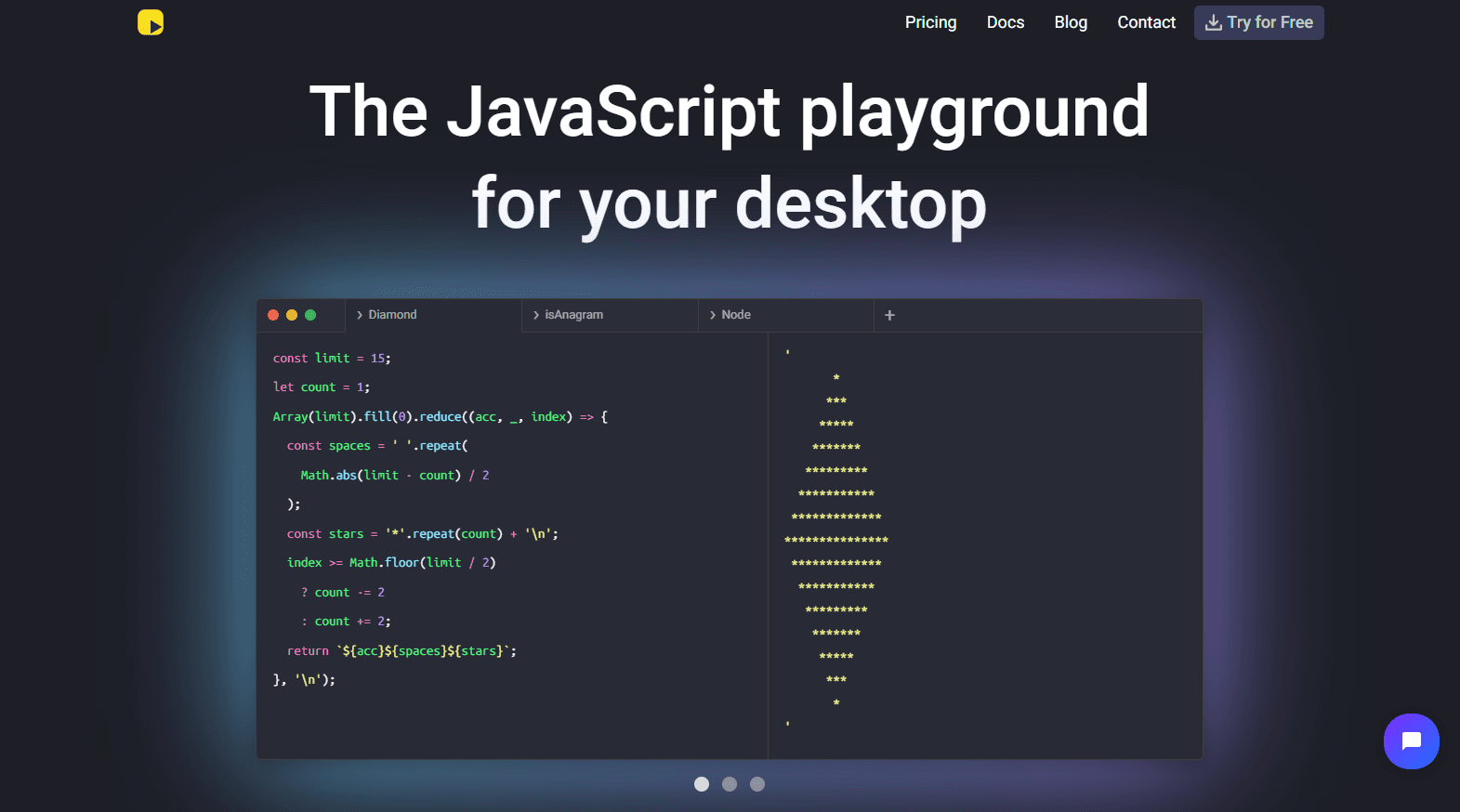Click the 'const stars' code line

point(423,533)
